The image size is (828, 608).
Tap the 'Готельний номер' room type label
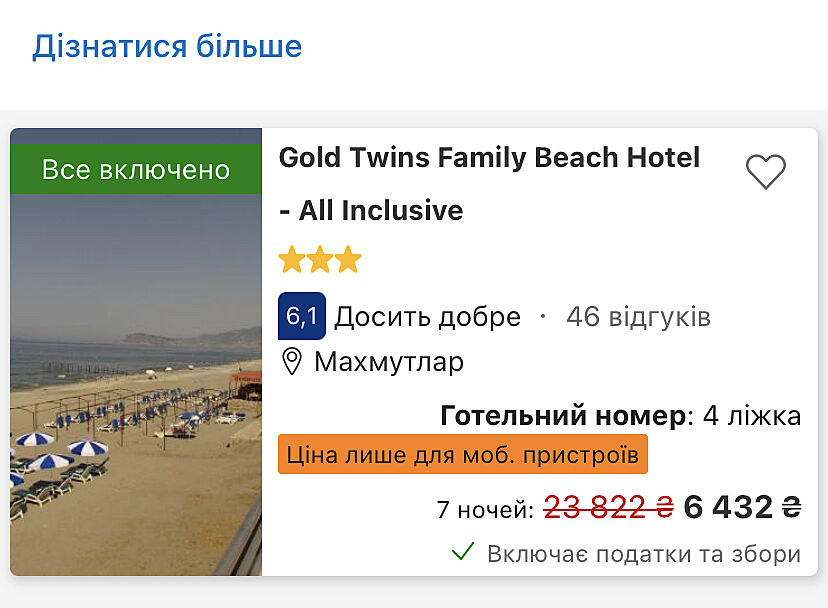click(563, 416)
